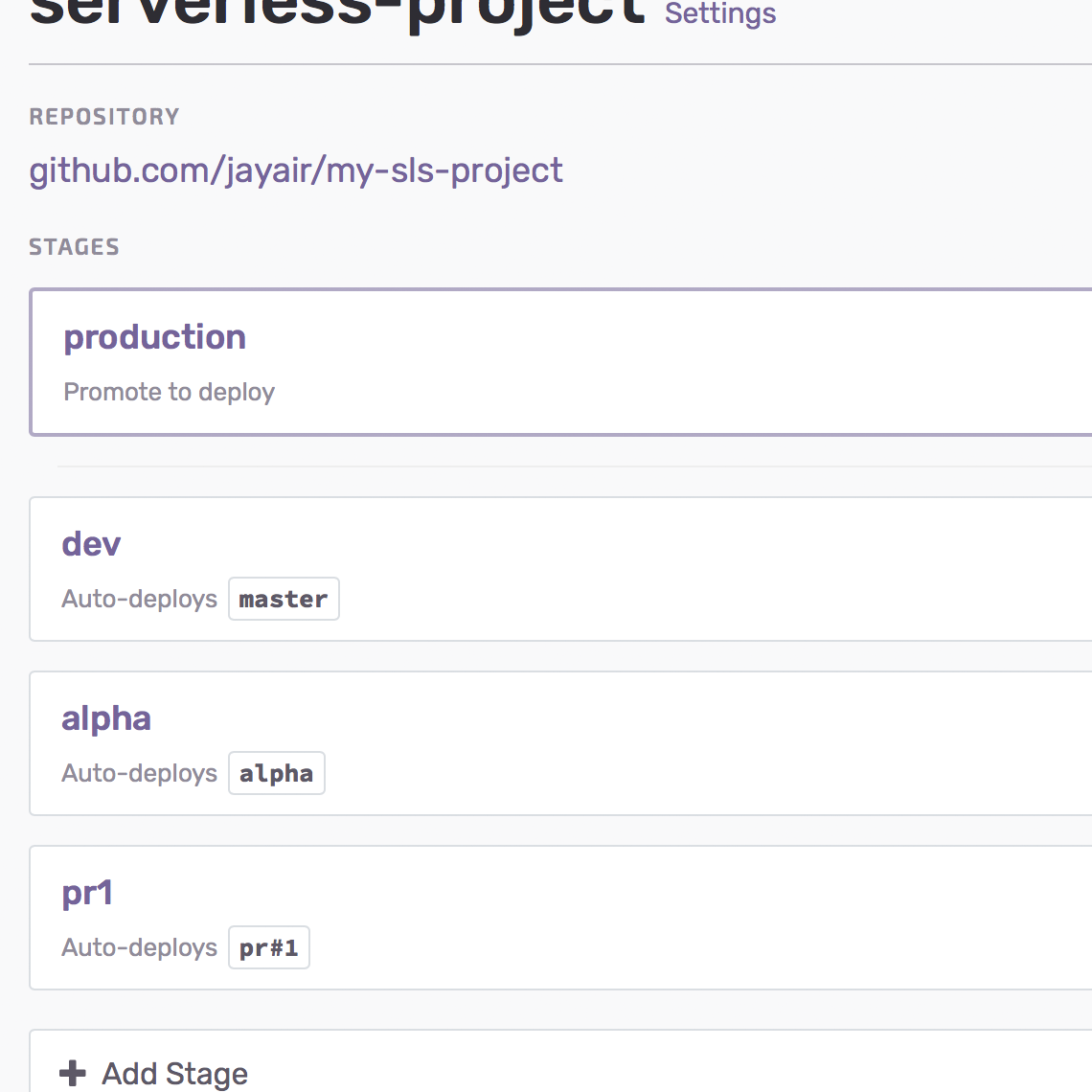Image resolution: width=1092 pixels, height=1092 pixels.
Task: Click Auto-deploys text in alpha stage
Action: click(x=139, y=773)
